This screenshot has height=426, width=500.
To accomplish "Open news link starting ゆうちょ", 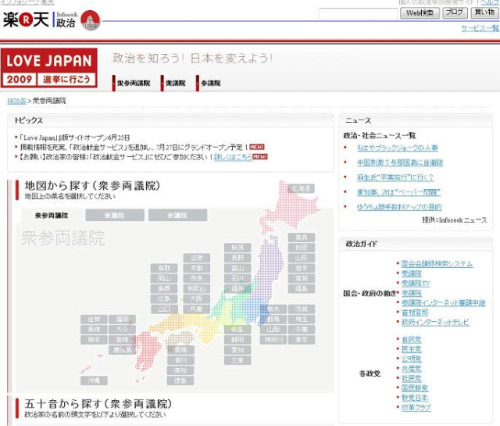I will pyautogui.click(x=399, y=207).
